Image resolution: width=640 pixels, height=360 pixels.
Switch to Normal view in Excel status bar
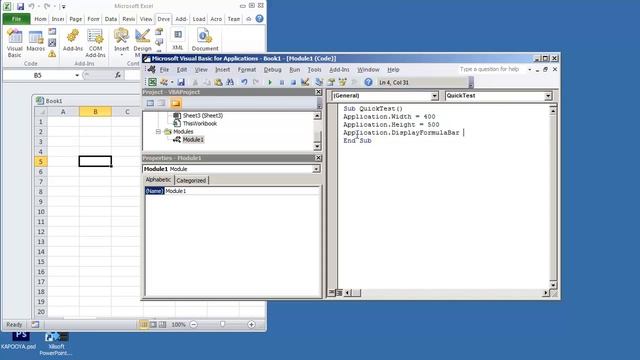click(144, 324)
